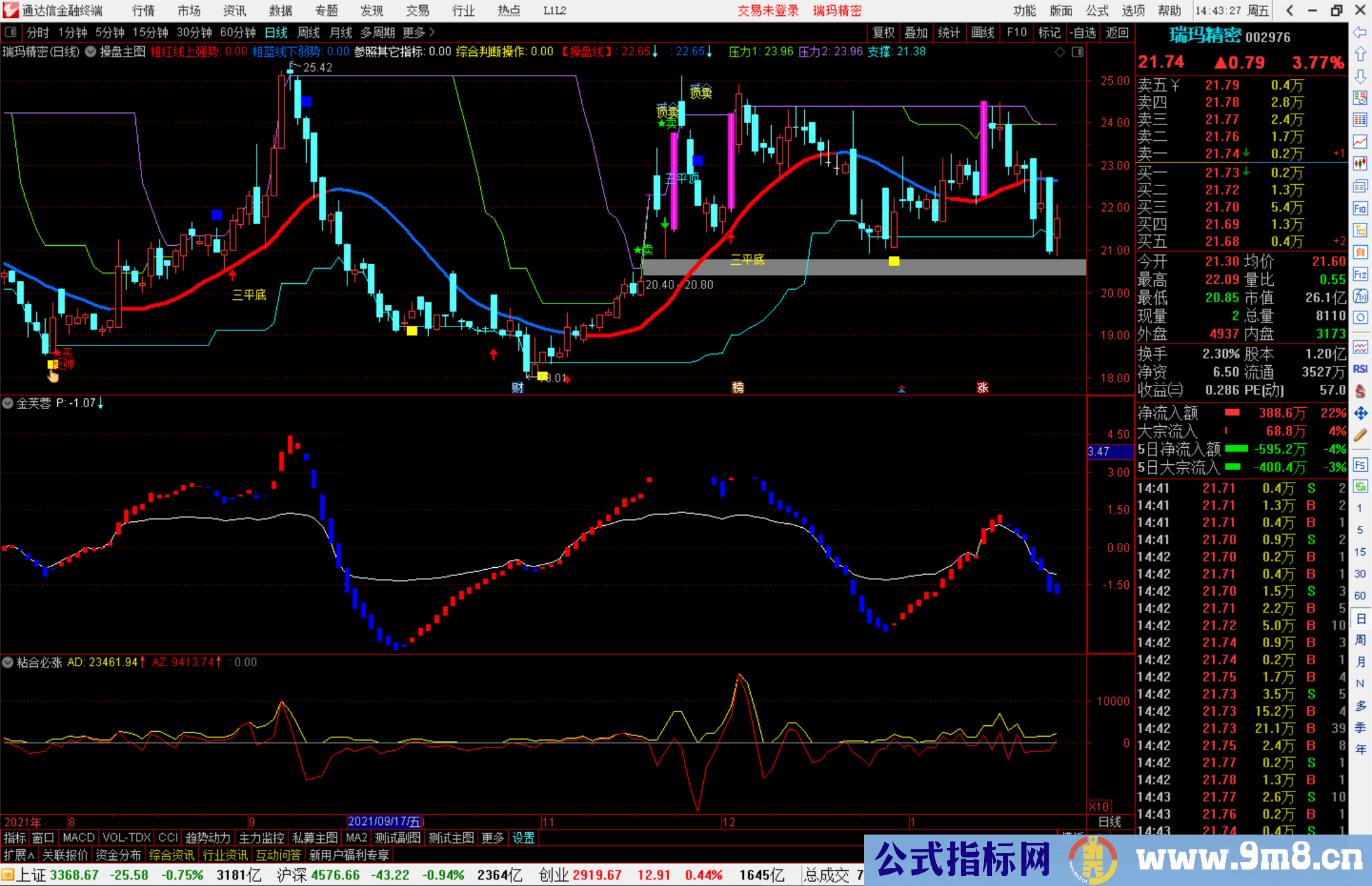
Task: Select weekly 周 period in right sidebar
Action: [x=1360, y=640]
